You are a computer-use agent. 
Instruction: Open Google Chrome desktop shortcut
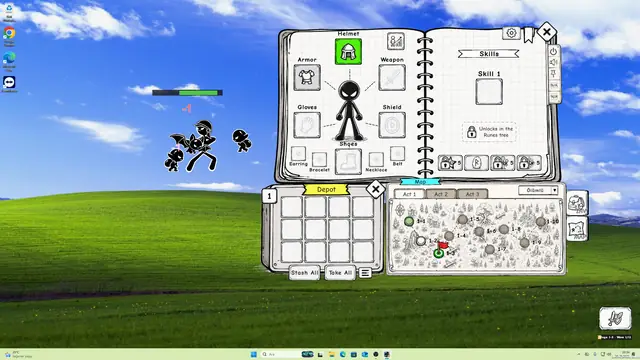[x=9, y=33]
